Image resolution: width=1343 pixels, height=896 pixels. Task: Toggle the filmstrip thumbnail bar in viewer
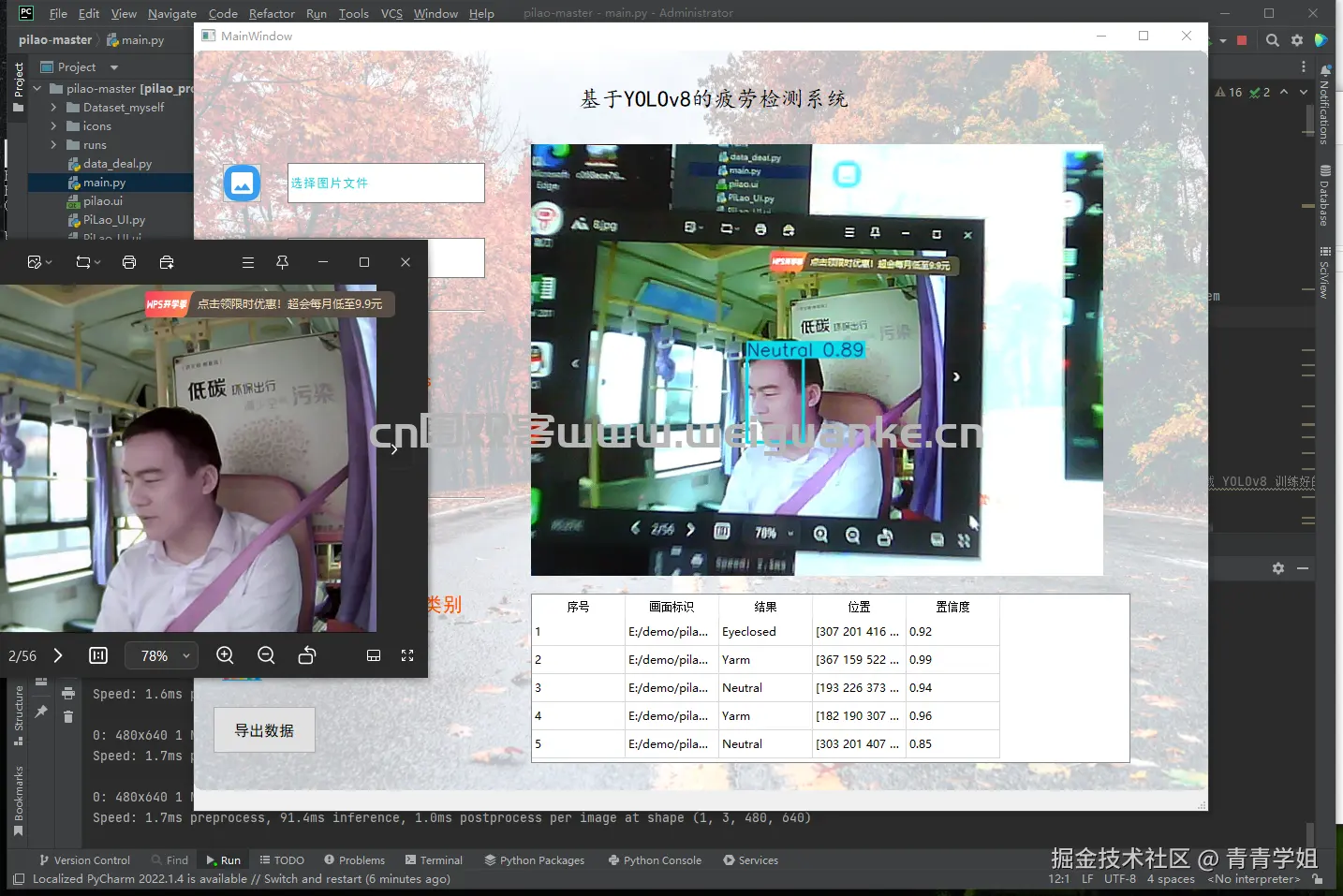pos(374,655)
